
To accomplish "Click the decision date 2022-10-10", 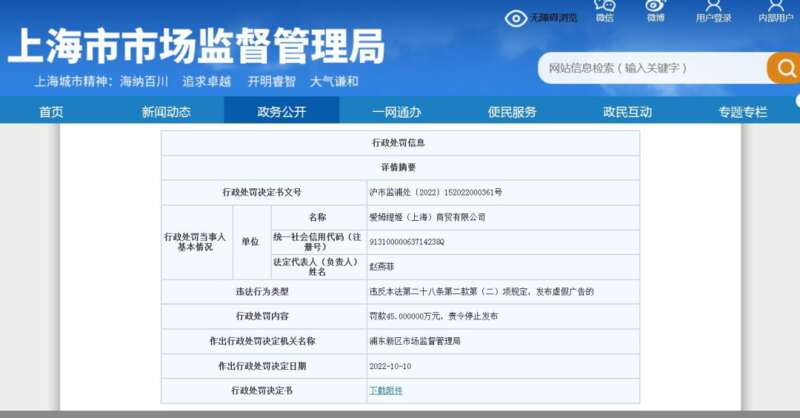I will 390,366.
